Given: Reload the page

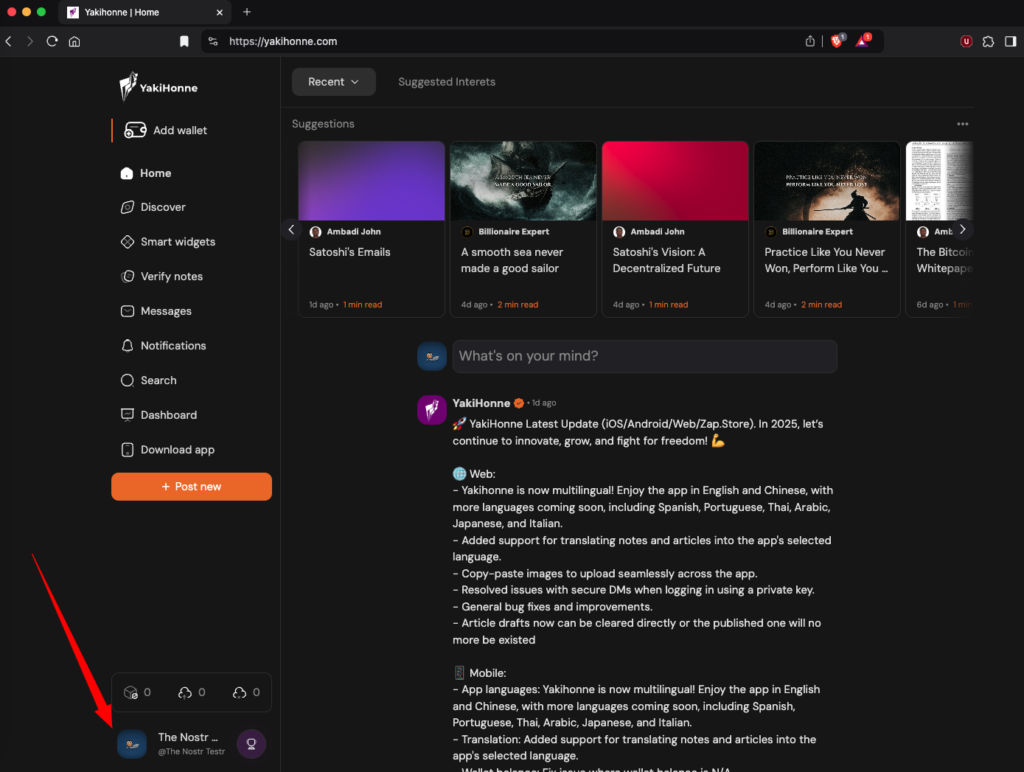Looking at the screenshot, I should [52, 41].
